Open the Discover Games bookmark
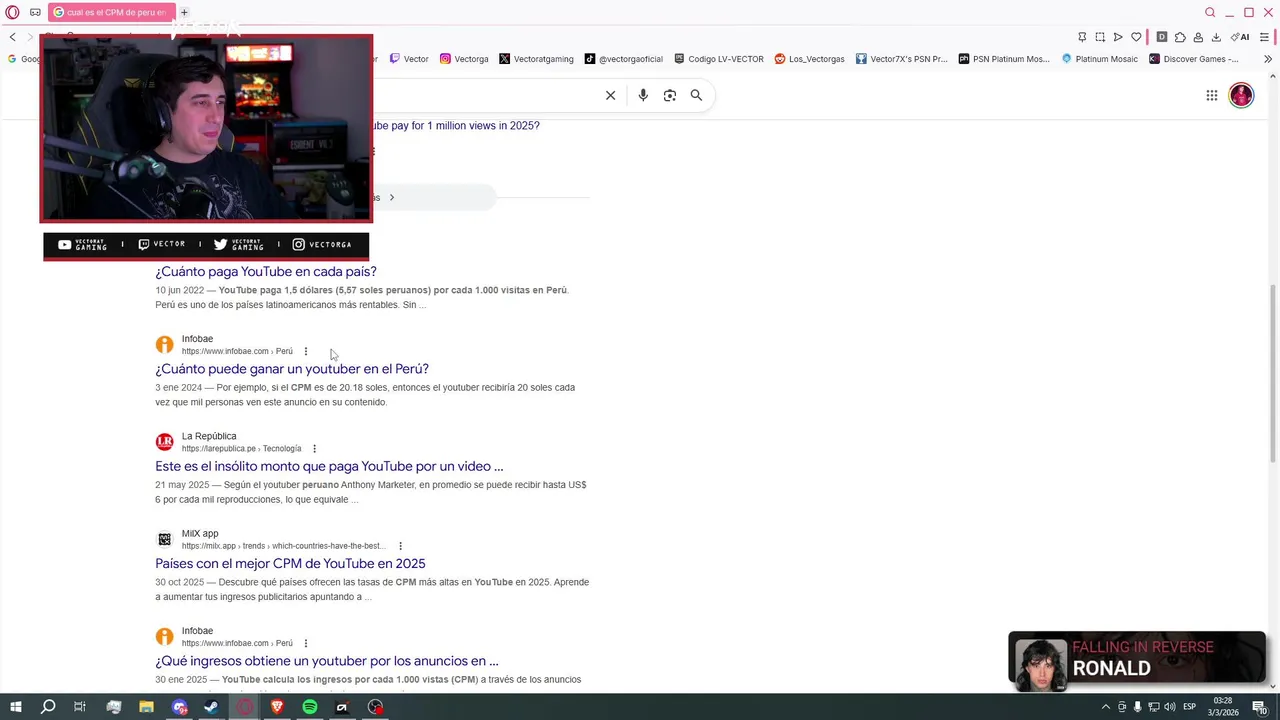The width and height of the screenshot is (1280, 720). click(x=1194, y=59)
